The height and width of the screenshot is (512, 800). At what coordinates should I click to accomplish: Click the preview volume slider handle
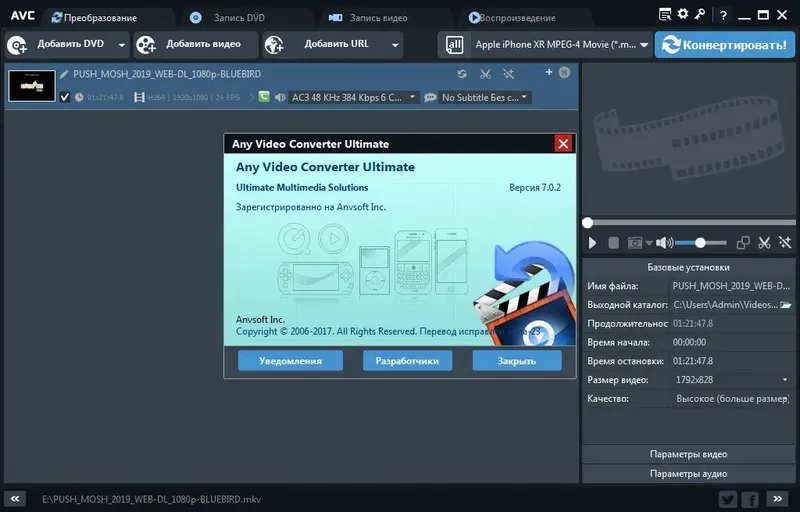coord(700,243)
